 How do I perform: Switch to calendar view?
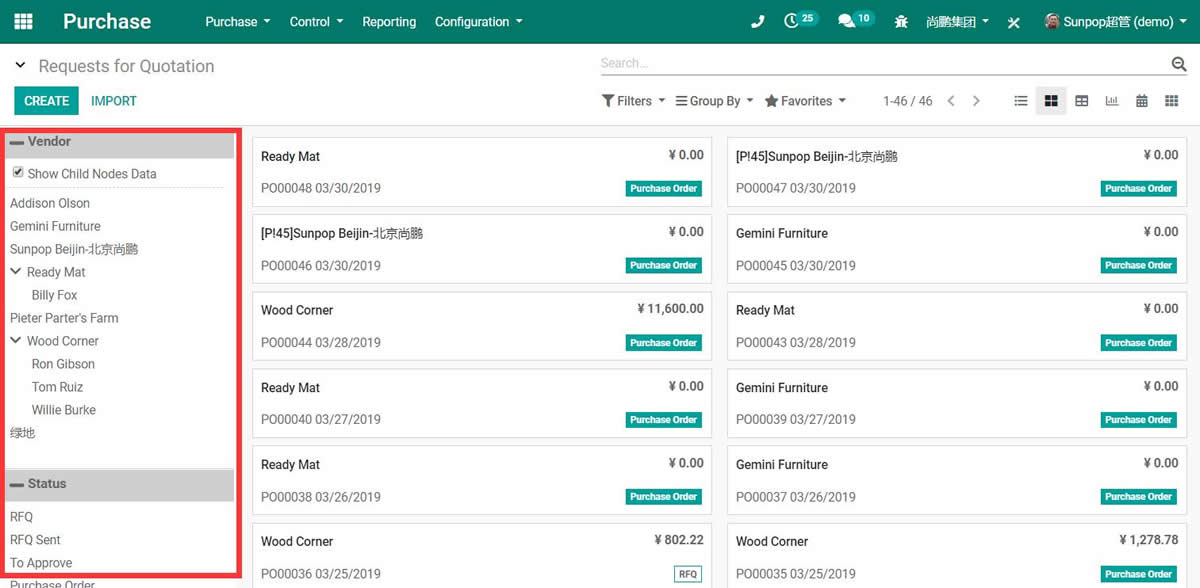(x=1141, y=101)
